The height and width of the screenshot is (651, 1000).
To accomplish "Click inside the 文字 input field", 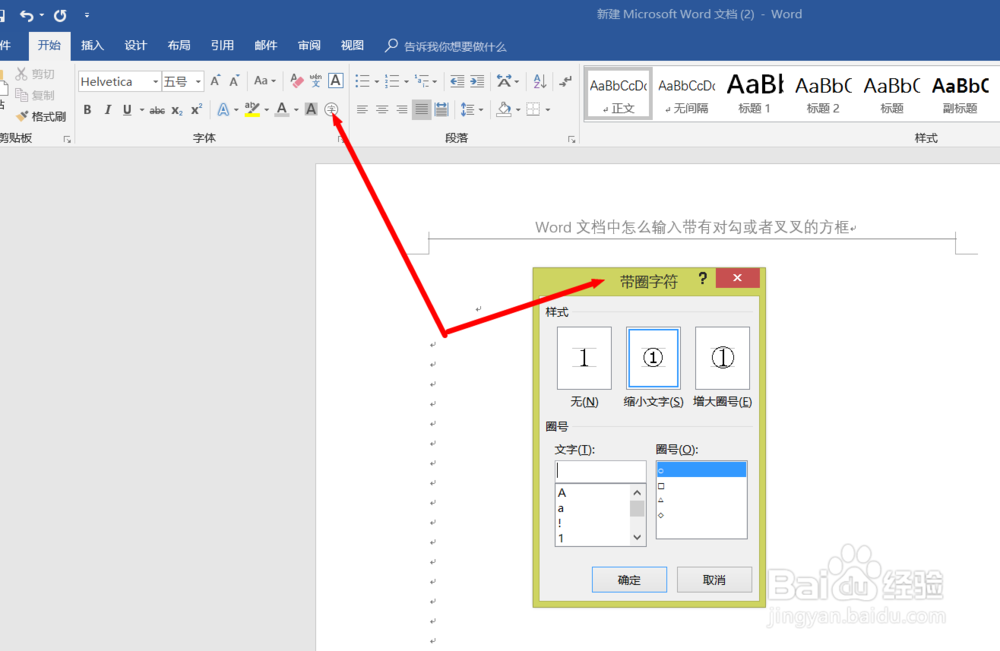I will (600, 470).
